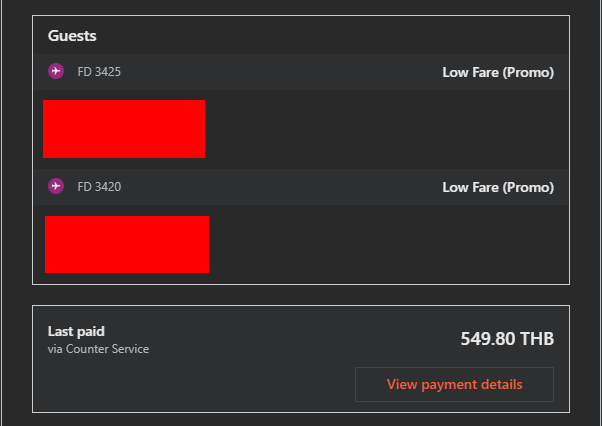Click the Last paid payment card
Screen dimensions: 602x426
click(301, 359)
